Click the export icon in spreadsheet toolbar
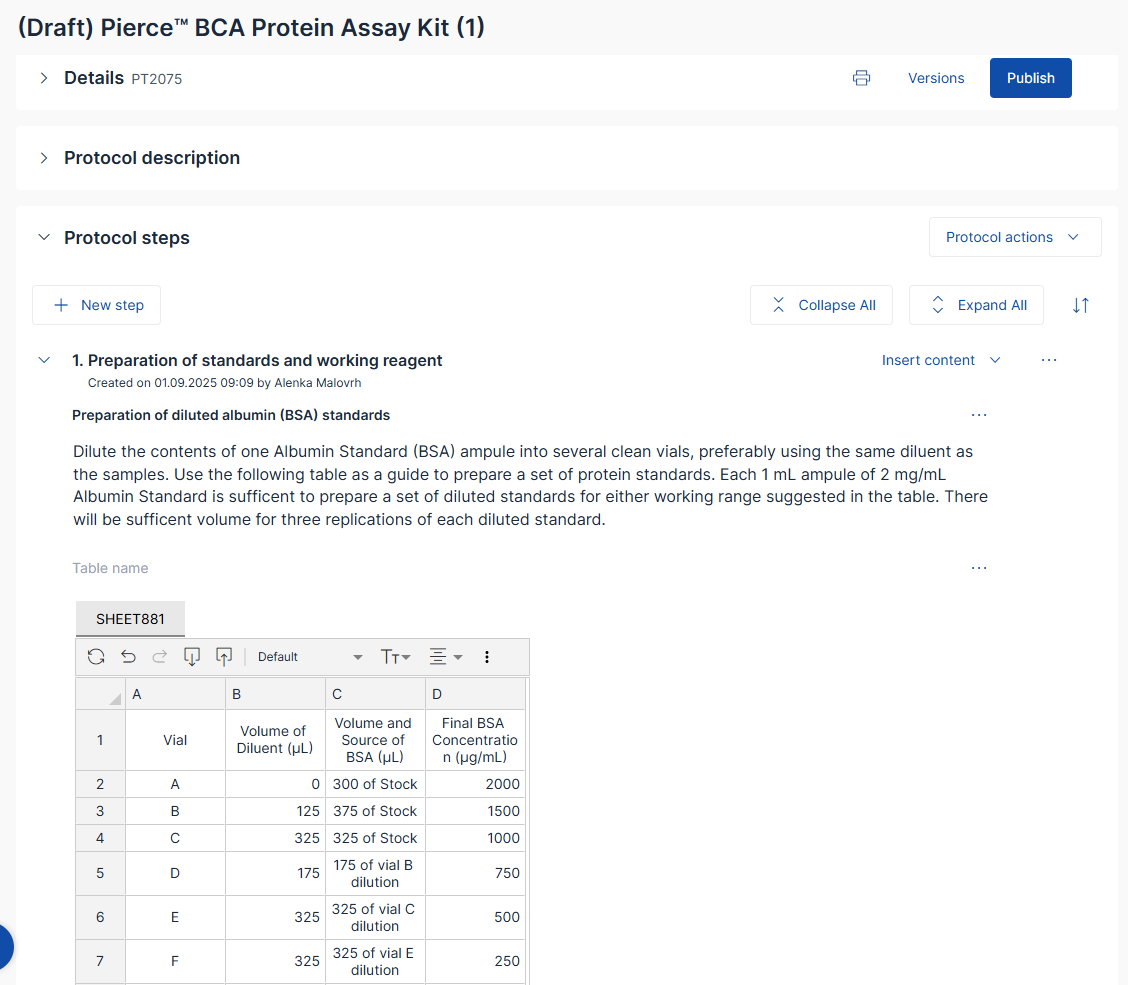Image resolution: width=1128 pixels, height=985 pixels. click(224, 657)
